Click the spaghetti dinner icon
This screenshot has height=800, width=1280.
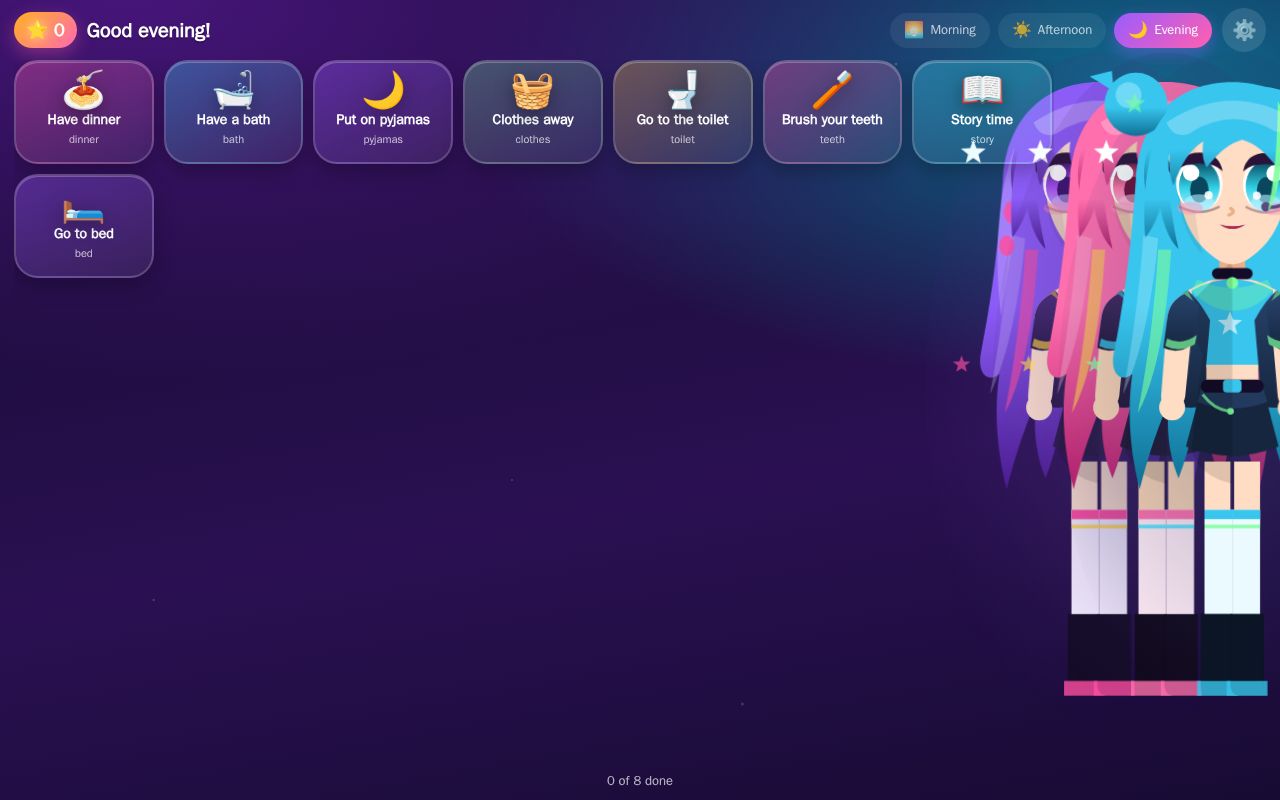point(84,90)
